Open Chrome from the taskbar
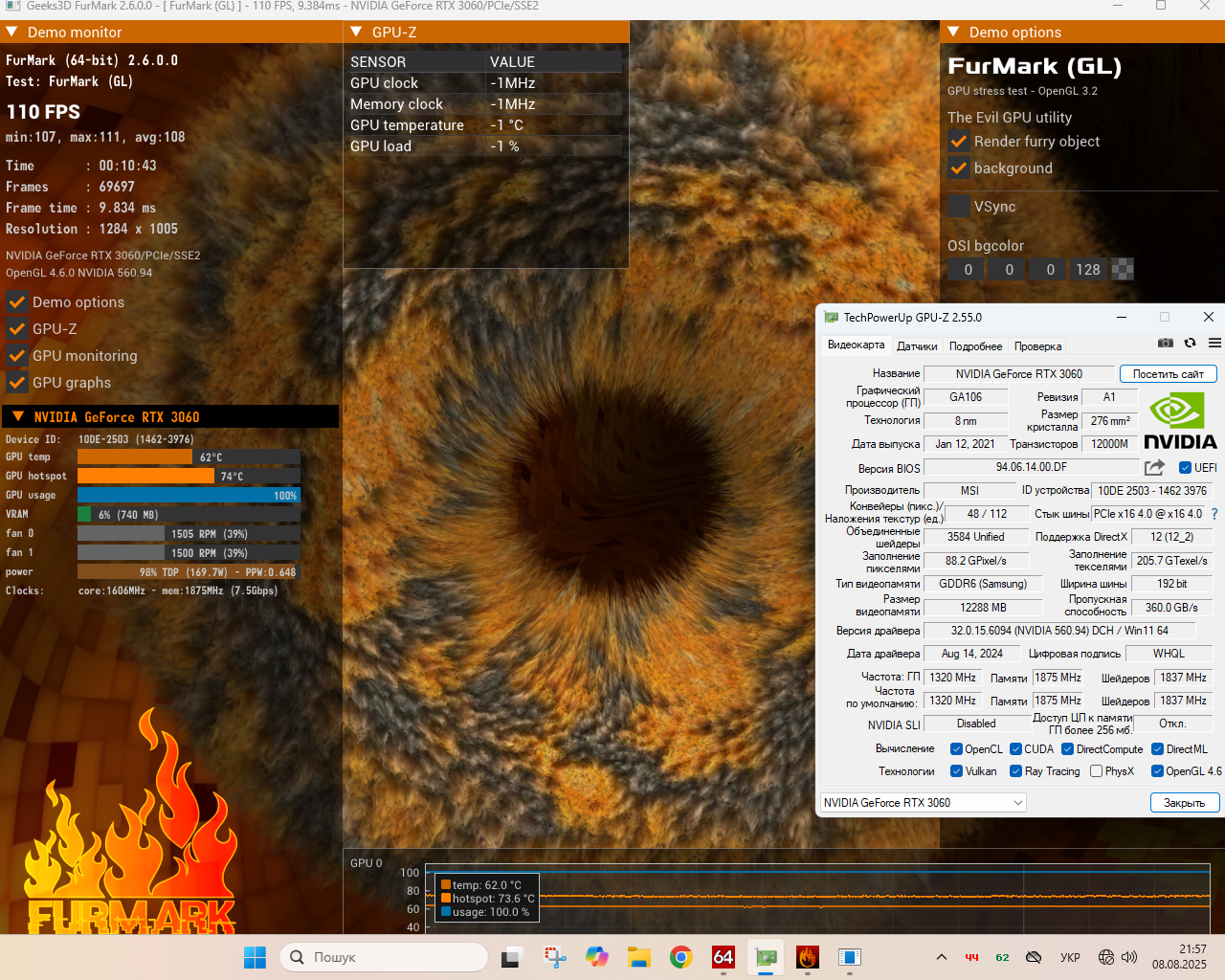Image resolution: width=1225 pixels, height=980 pixels. pyautogui.click(x=681, y=957)
